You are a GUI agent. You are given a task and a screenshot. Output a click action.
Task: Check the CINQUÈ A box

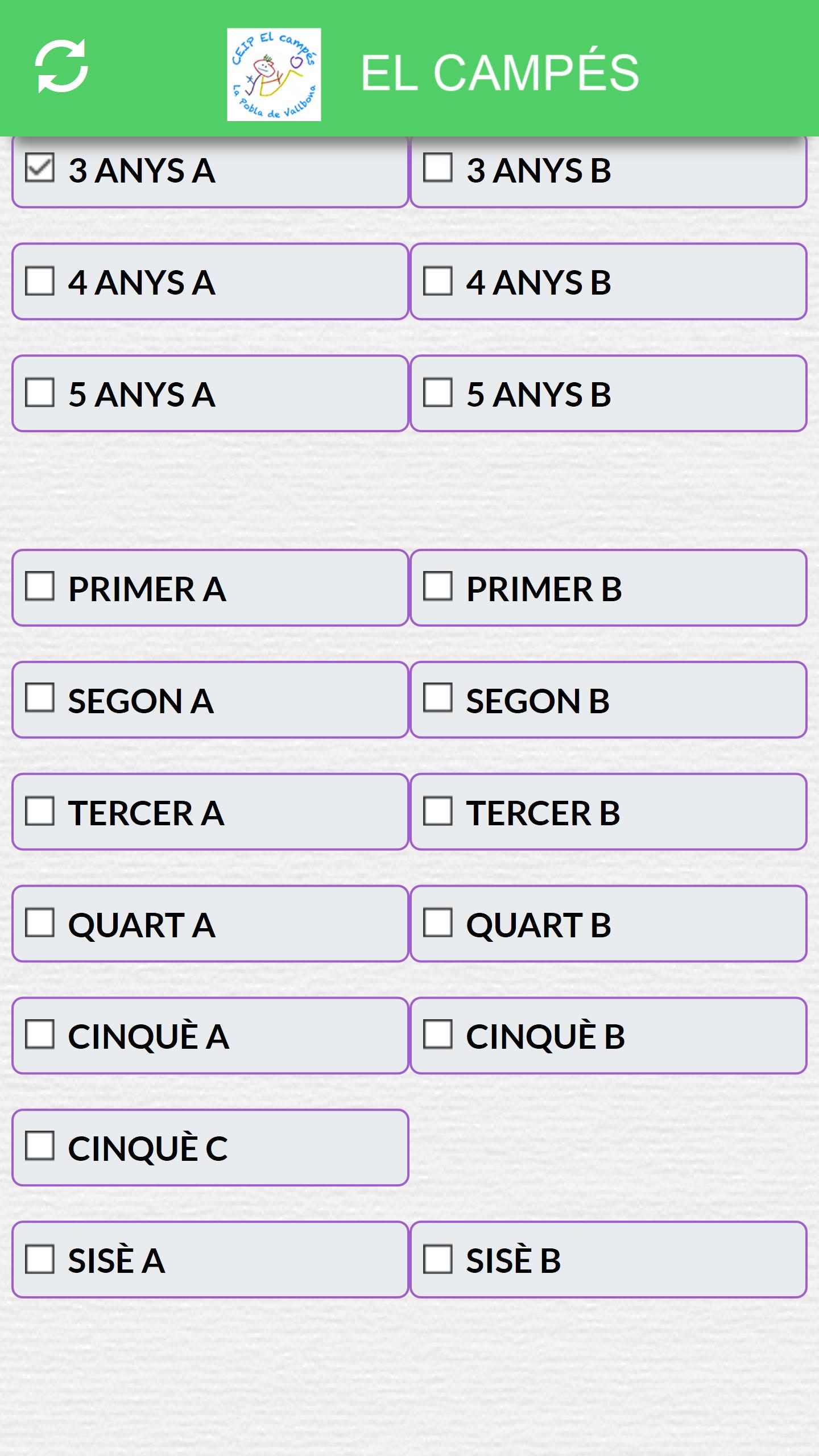(x=40, y=1034)
